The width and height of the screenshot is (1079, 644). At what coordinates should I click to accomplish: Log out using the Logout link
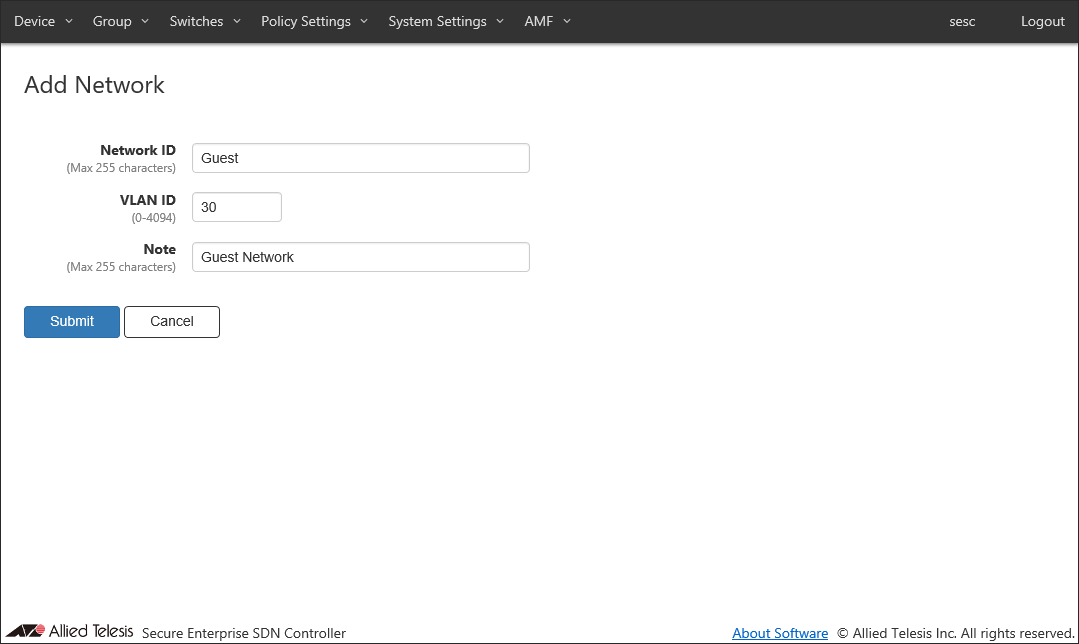point(1042,22)
